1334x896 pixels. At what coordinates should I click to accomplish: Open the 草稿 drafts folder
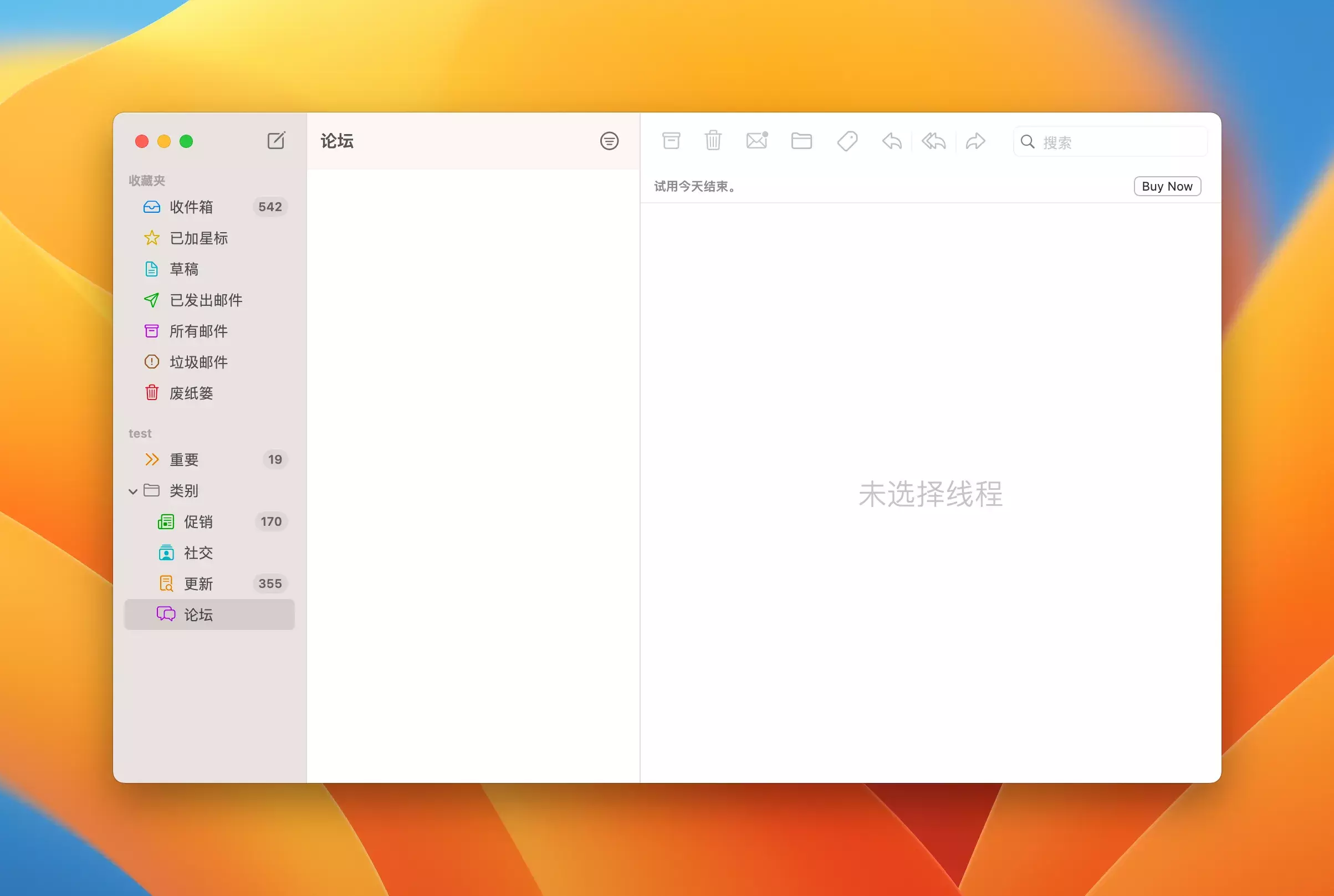pyautogui.click(x=184, y=269)
